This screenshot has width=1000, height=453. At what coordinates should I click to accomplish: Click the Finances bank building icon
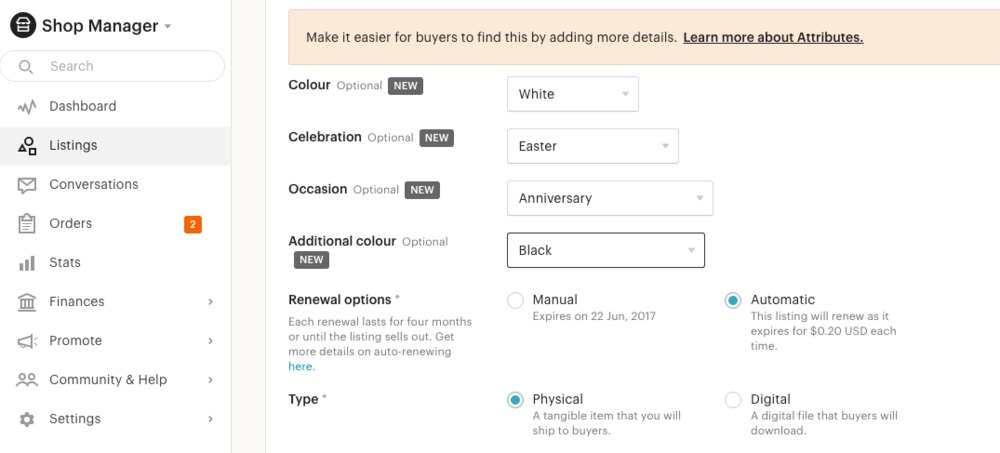pos(27,302)
